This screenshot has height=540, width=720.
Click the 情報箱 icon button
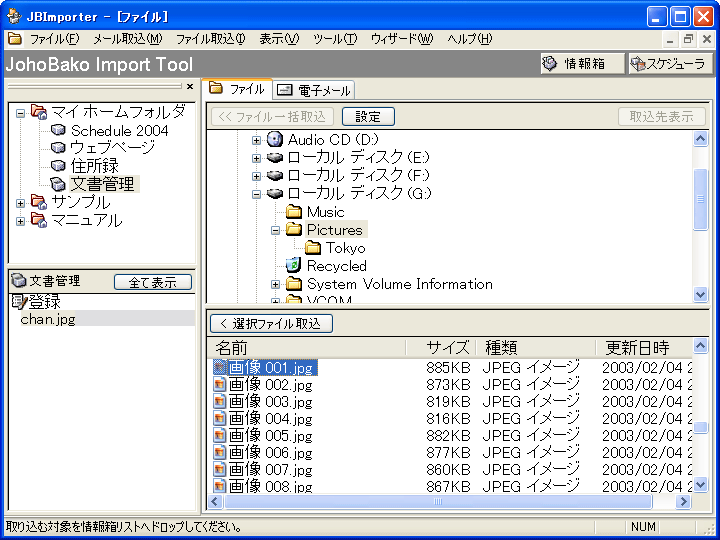click(582, 64)
